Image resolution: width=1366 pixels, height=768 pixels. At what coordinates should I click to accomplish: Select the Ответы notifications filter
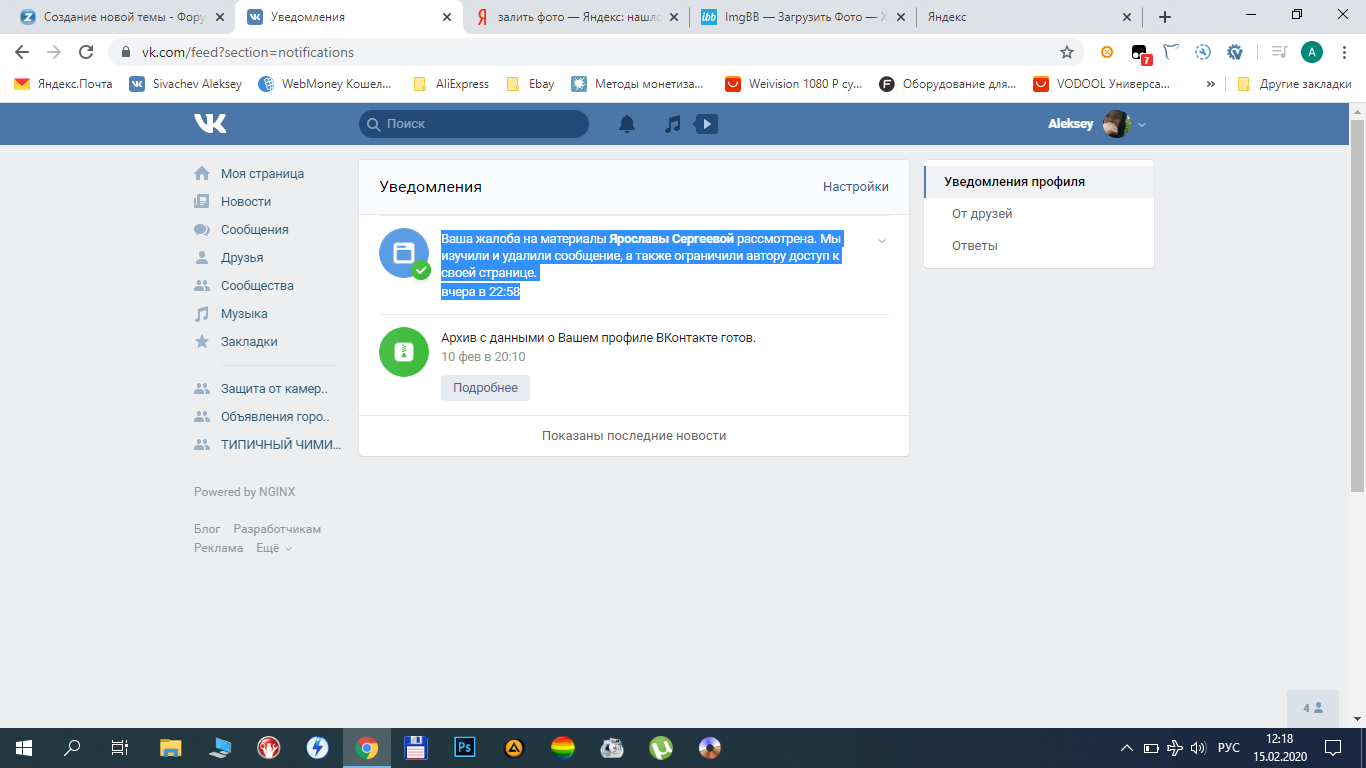click(974, 246)
